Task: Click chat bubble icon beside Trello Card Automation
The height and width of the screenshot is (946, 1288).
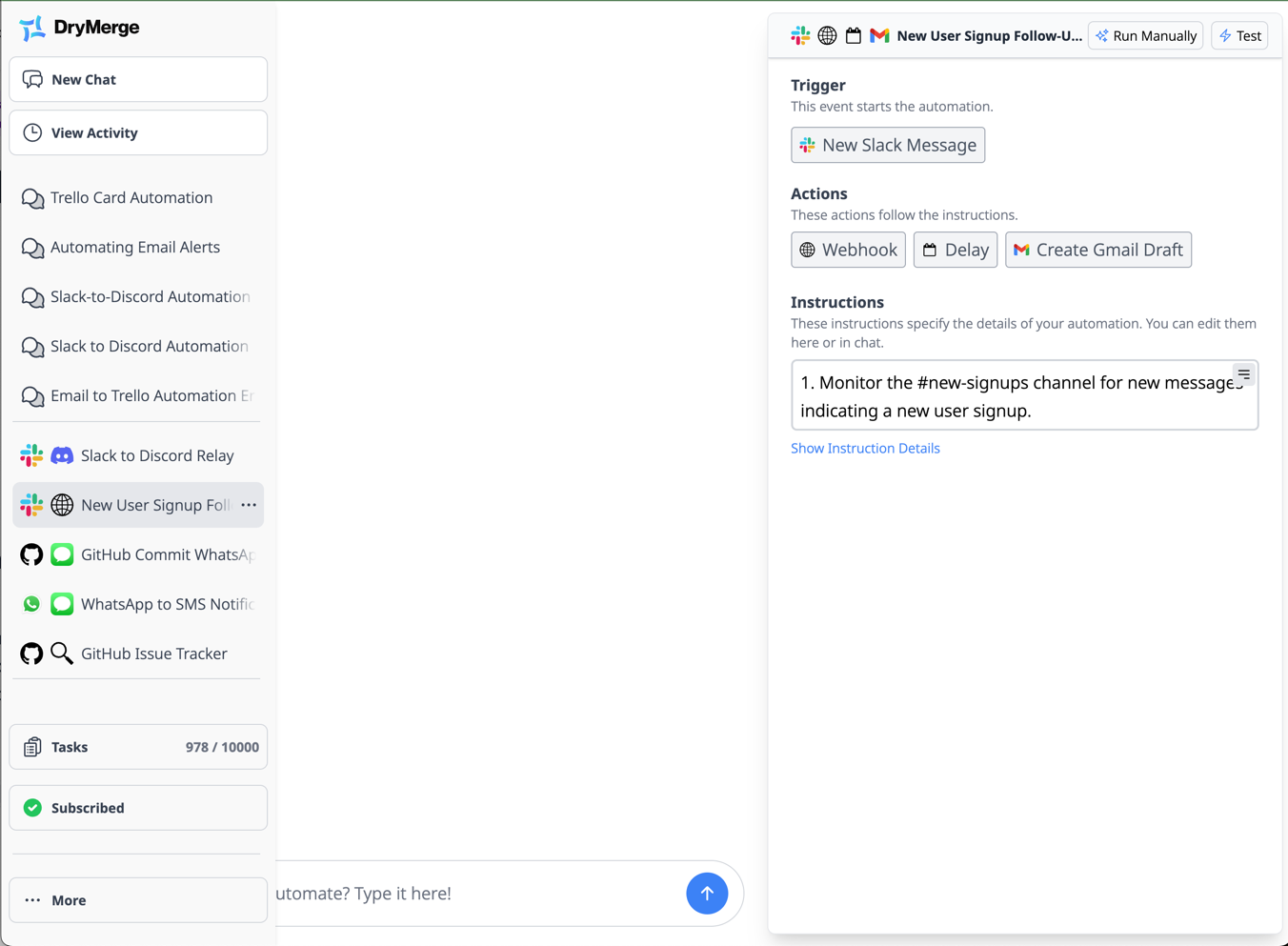Action: click(x=32, y=198)
